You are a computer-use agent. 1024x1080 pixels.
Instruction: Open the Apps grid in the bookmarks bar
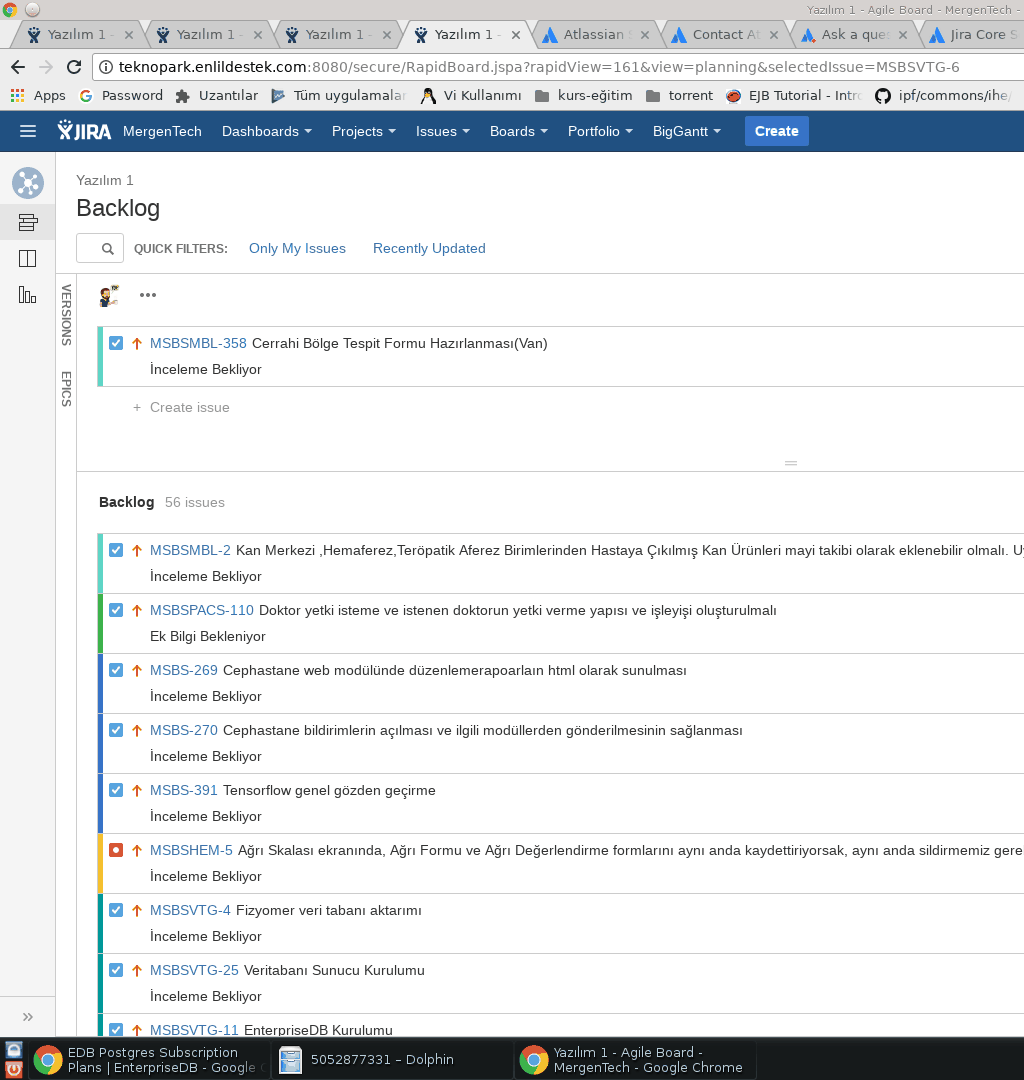click(x=38, y=96)
